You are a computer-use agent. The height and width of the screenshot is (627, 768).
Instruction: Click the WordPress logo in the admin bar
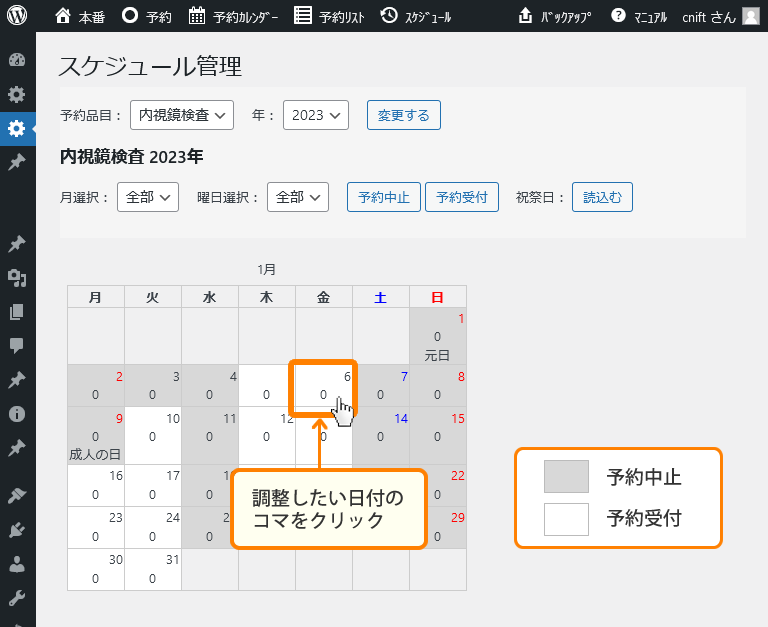[17, 16]
